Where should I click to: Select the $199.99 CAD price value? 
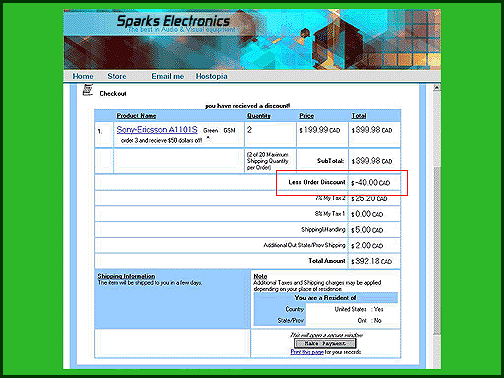point(320,130)
